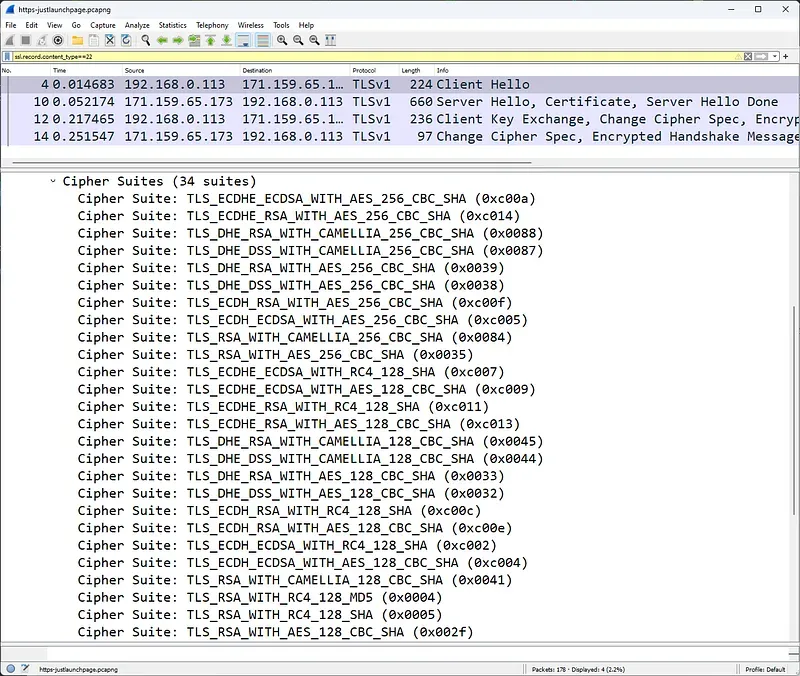Viewport: 800px width, 676px height.
Task: Go back in packet history
Action: click(162, 40)
